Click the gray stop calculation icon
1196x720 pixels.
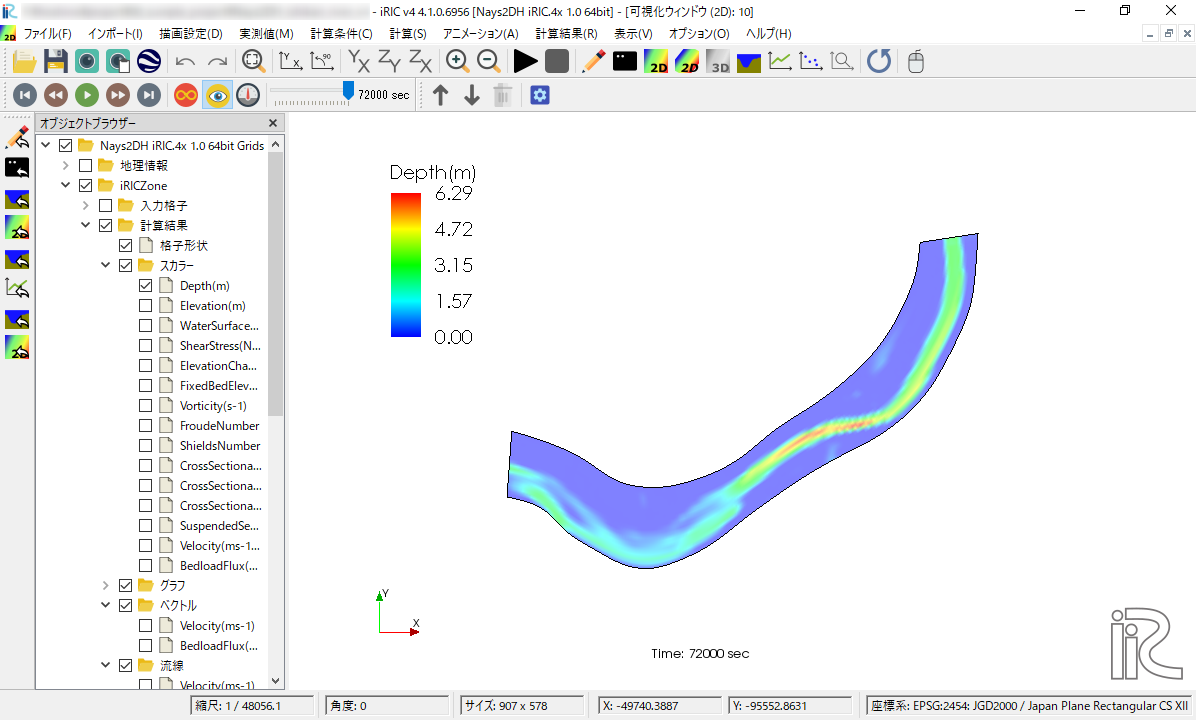pos(557,61)
